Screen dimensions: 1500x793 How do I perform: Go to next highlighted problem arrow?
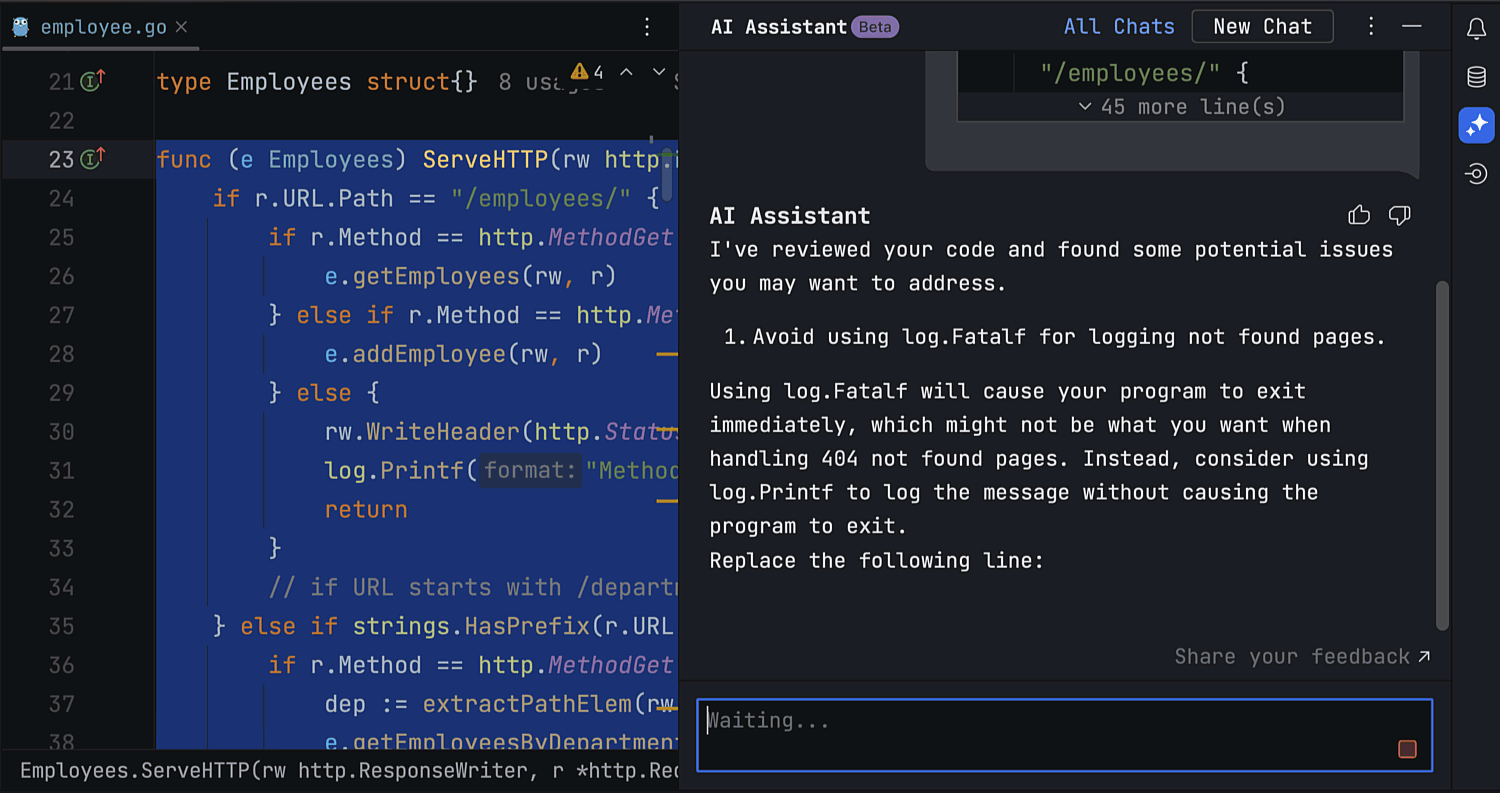(x=658, y=72)
